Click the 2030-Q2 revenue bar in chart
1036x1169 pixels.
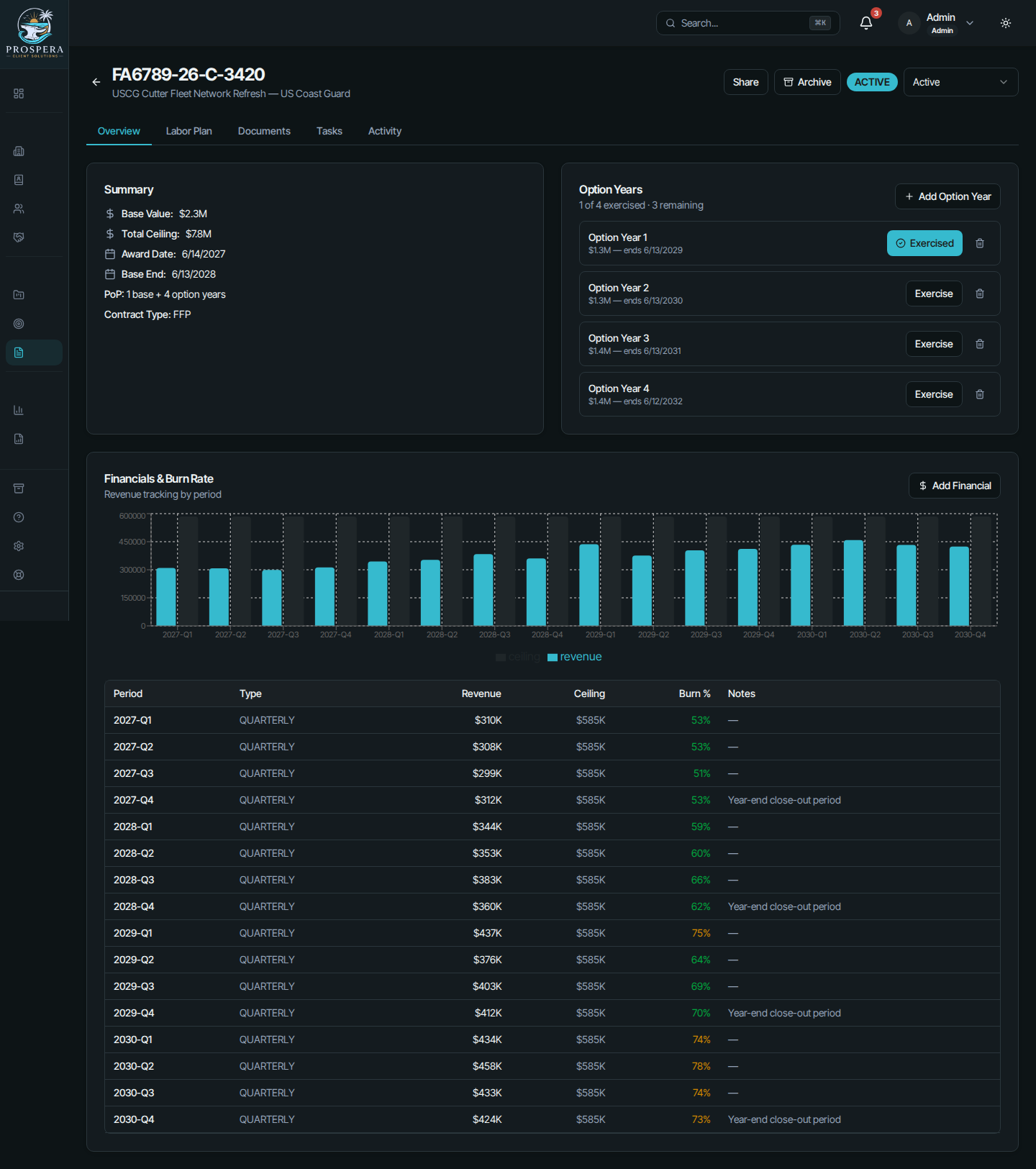853,583
